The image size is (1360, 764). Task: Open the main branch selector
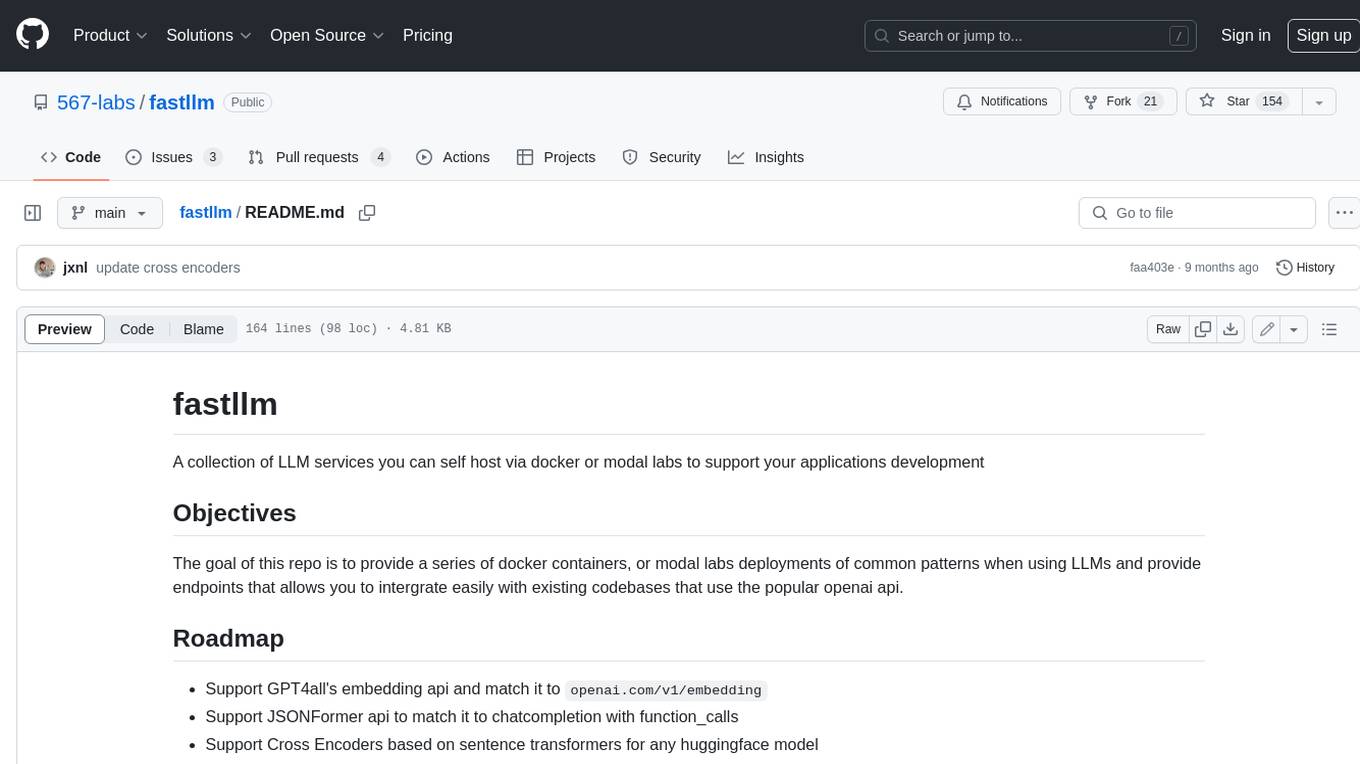tap(110, 213)
